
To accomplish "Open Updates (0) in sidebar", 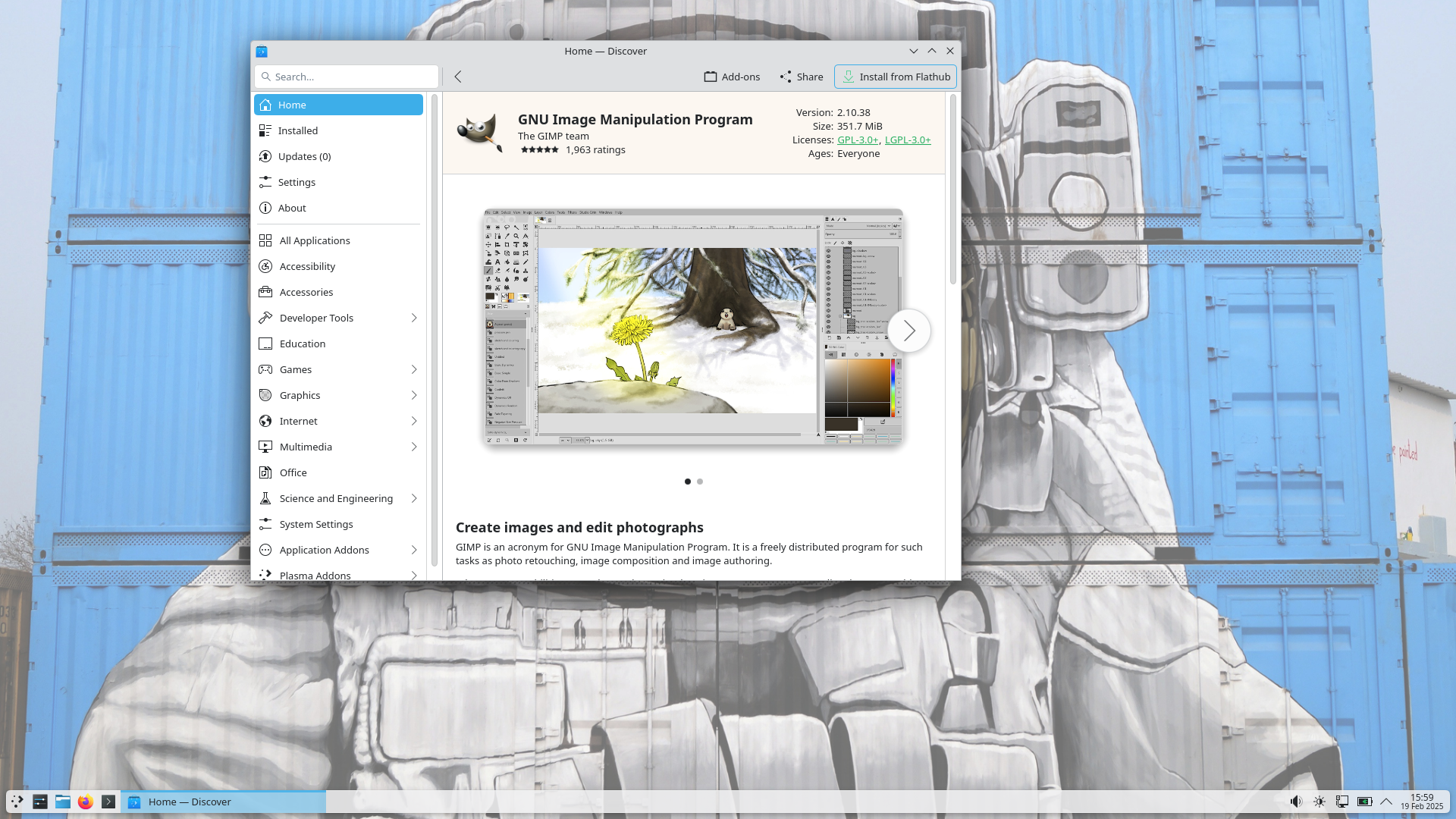I will click(x=338, y=156).
